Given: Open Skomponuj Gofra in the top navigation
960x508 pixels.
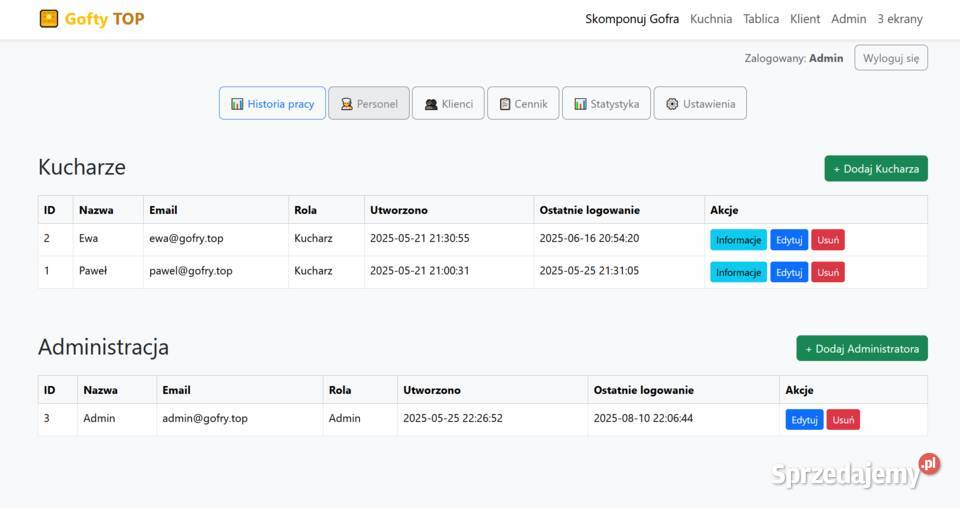Looking at the screenshot, I should [632, 19].
